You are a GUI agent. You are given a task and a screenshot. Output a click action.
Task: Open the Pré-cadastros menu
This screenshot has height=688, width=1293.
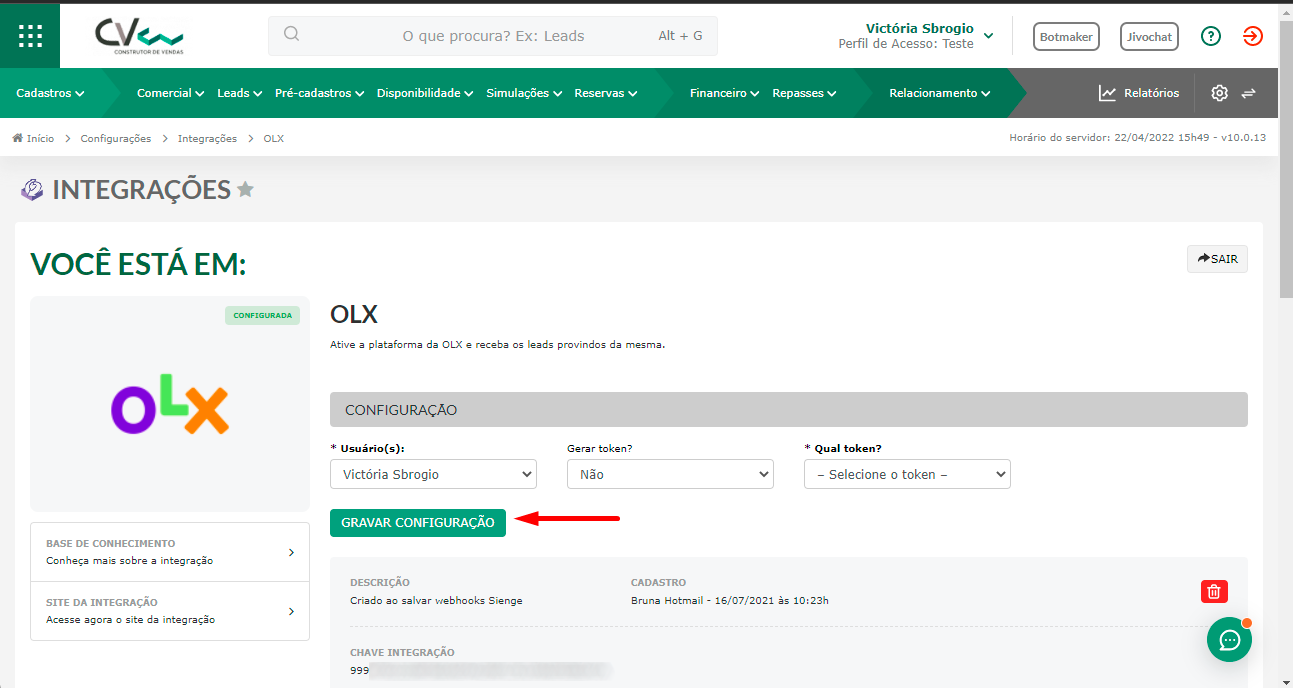coord(320,93)
